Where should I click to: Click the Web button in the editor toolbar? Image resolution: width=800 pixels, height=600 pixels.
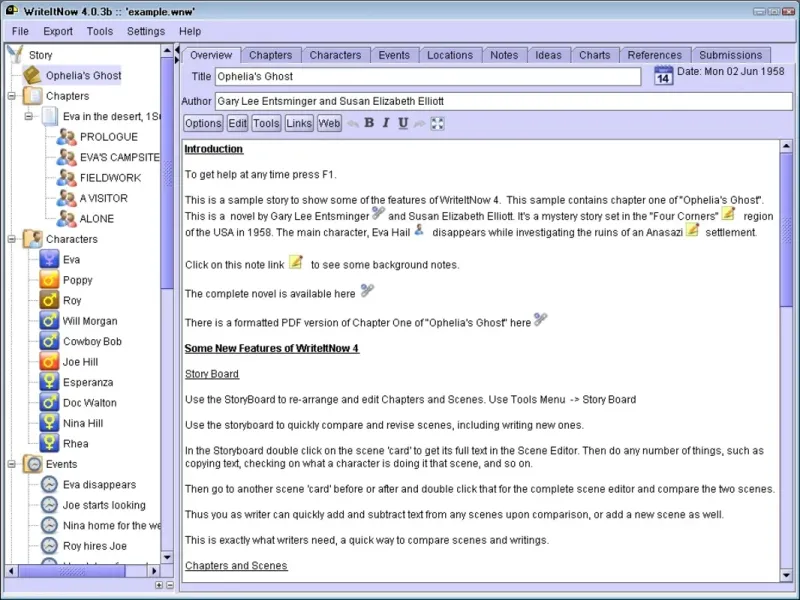pos(329,123)
